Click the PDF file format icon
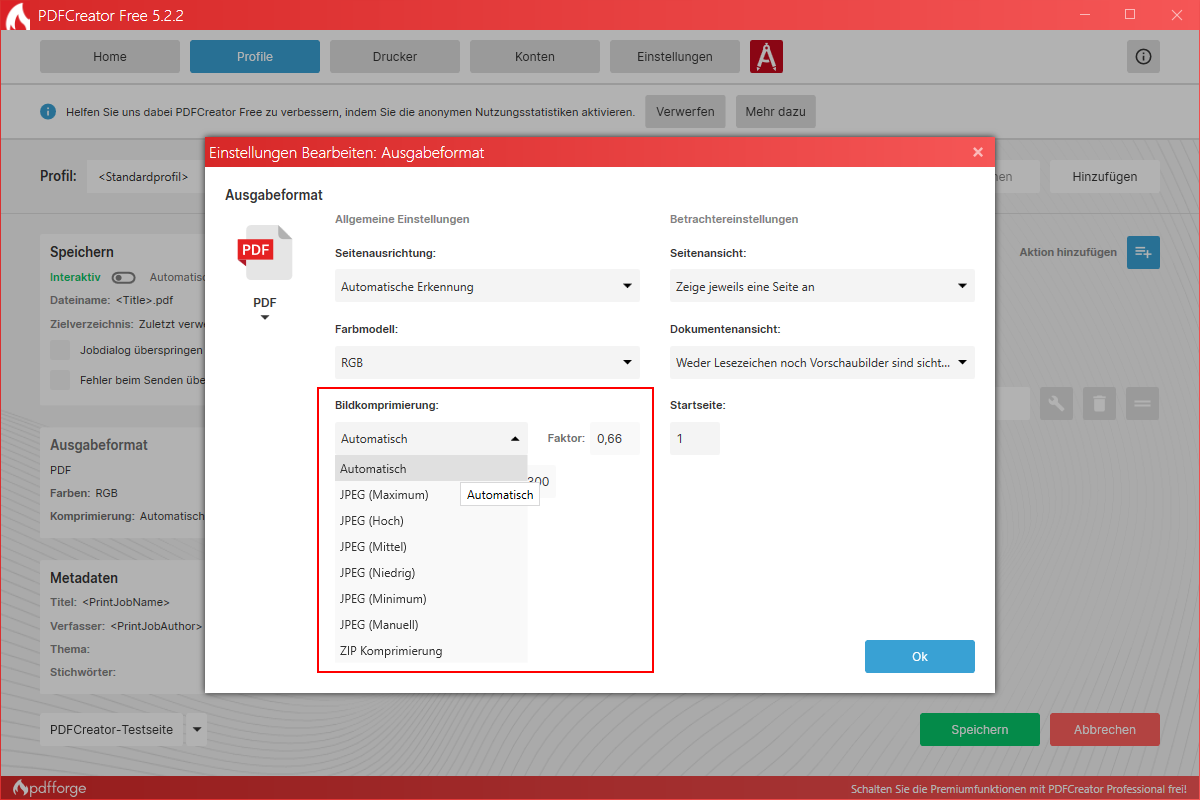 pos(265,253)
